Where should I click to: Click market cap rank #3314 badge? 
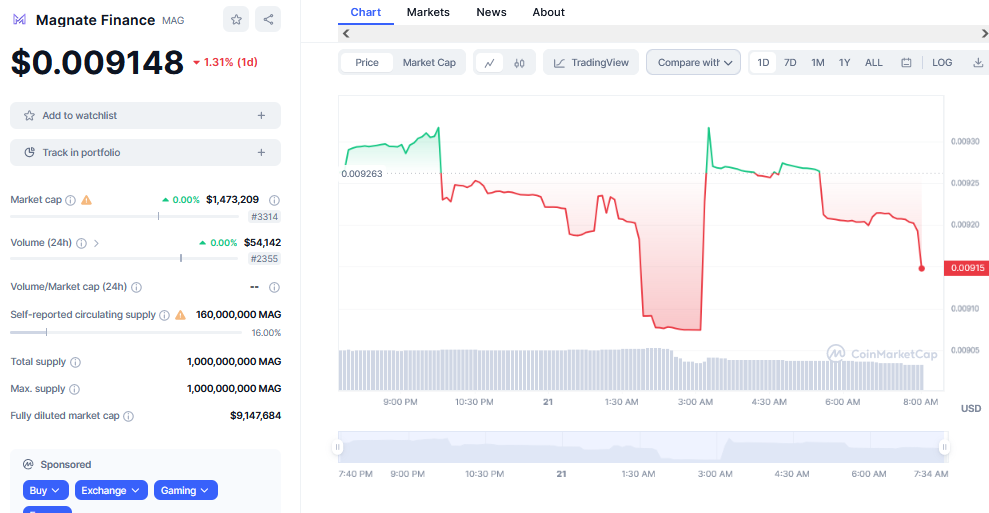pyautogui.click(x=265, y=217)
